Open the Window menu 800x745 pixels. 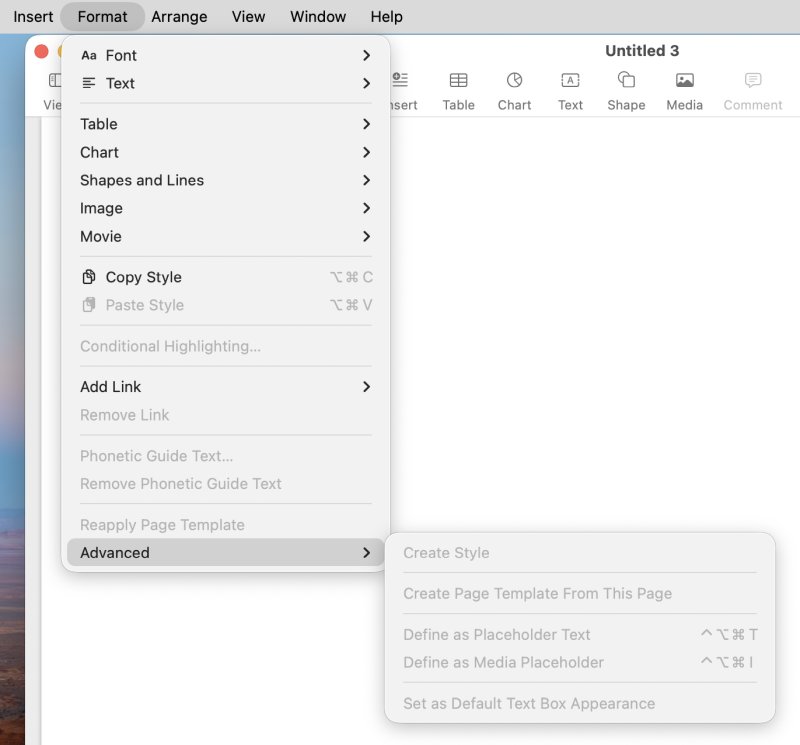pos(317,16)
